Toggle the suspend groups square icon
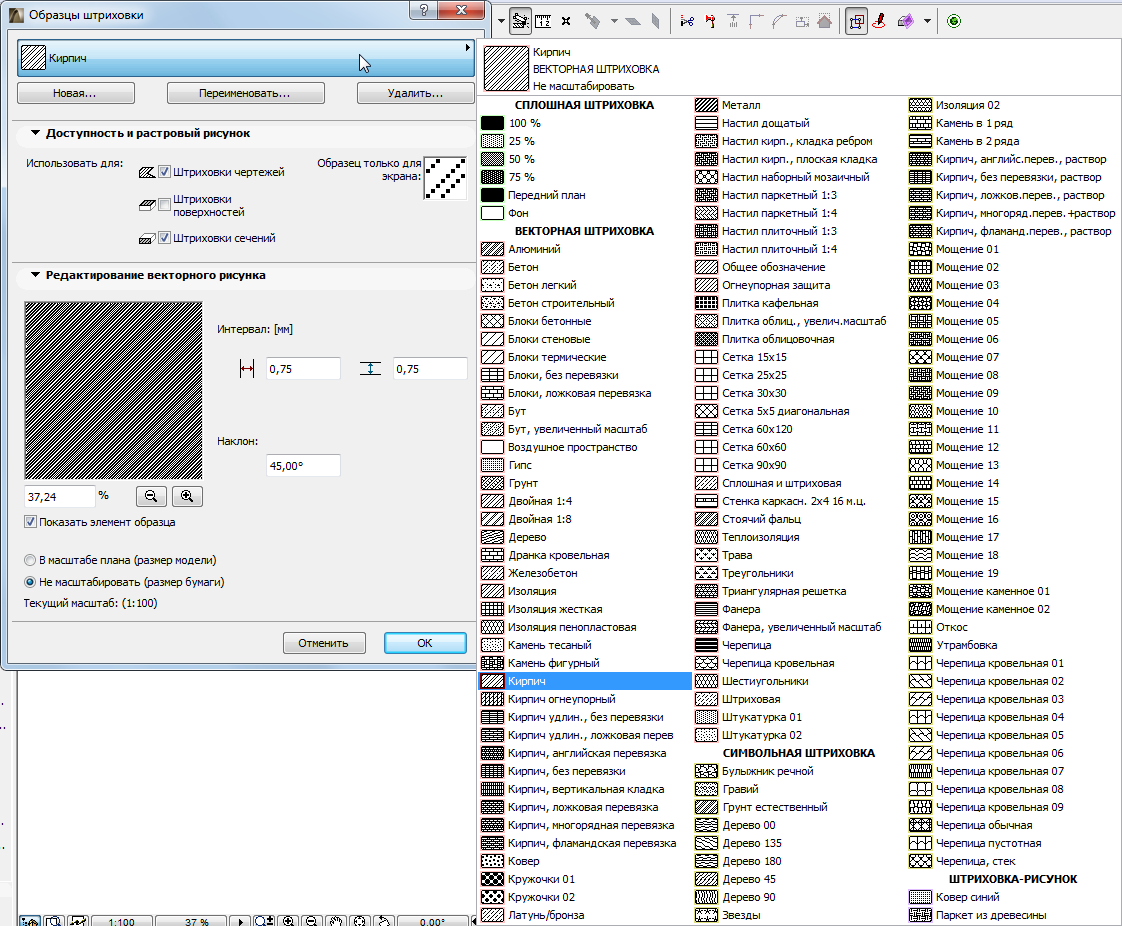The width and height of the screenshot is (1122, 926). point(856,21)
